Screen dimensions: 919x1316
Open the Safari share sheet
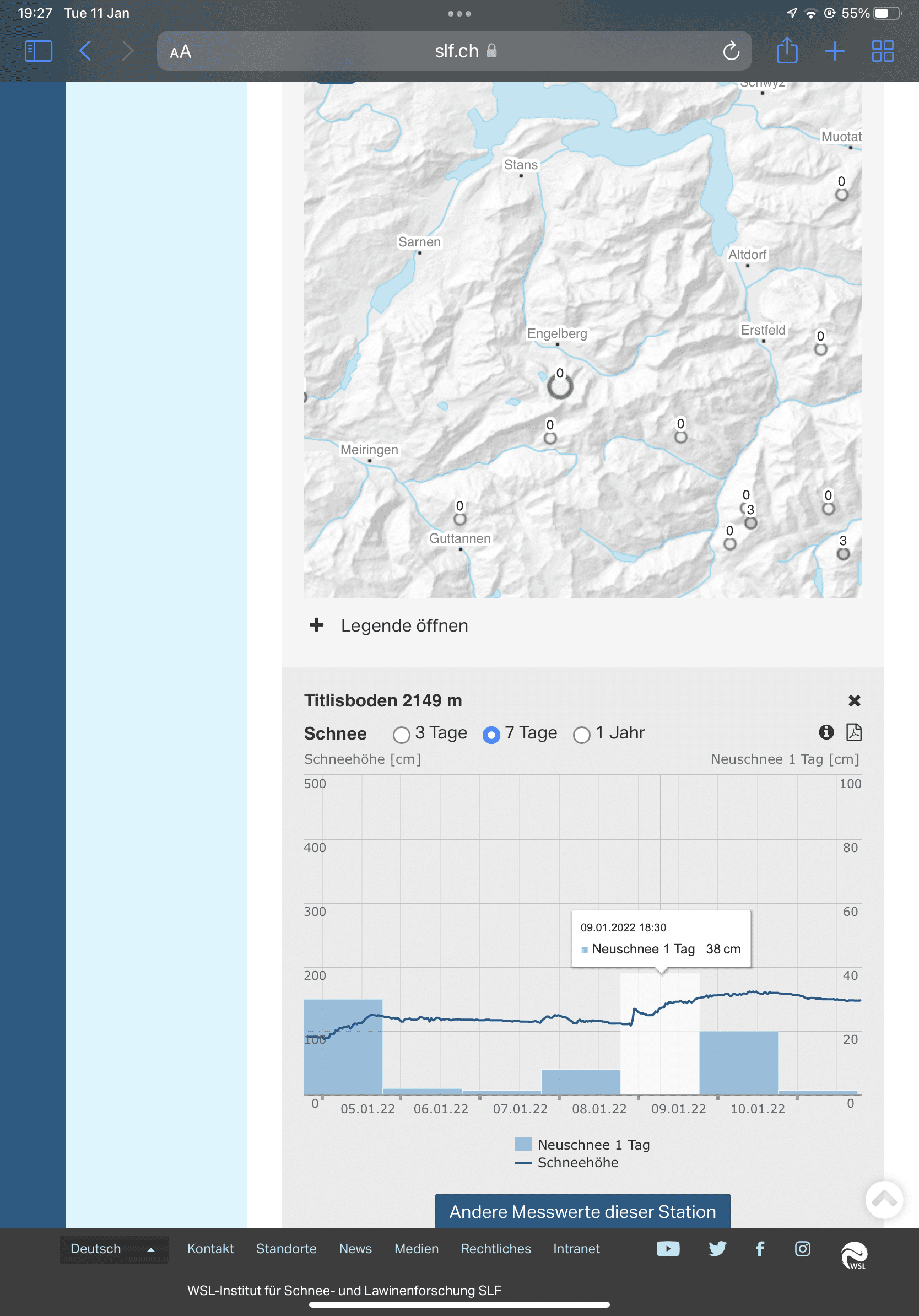[787, 51]
